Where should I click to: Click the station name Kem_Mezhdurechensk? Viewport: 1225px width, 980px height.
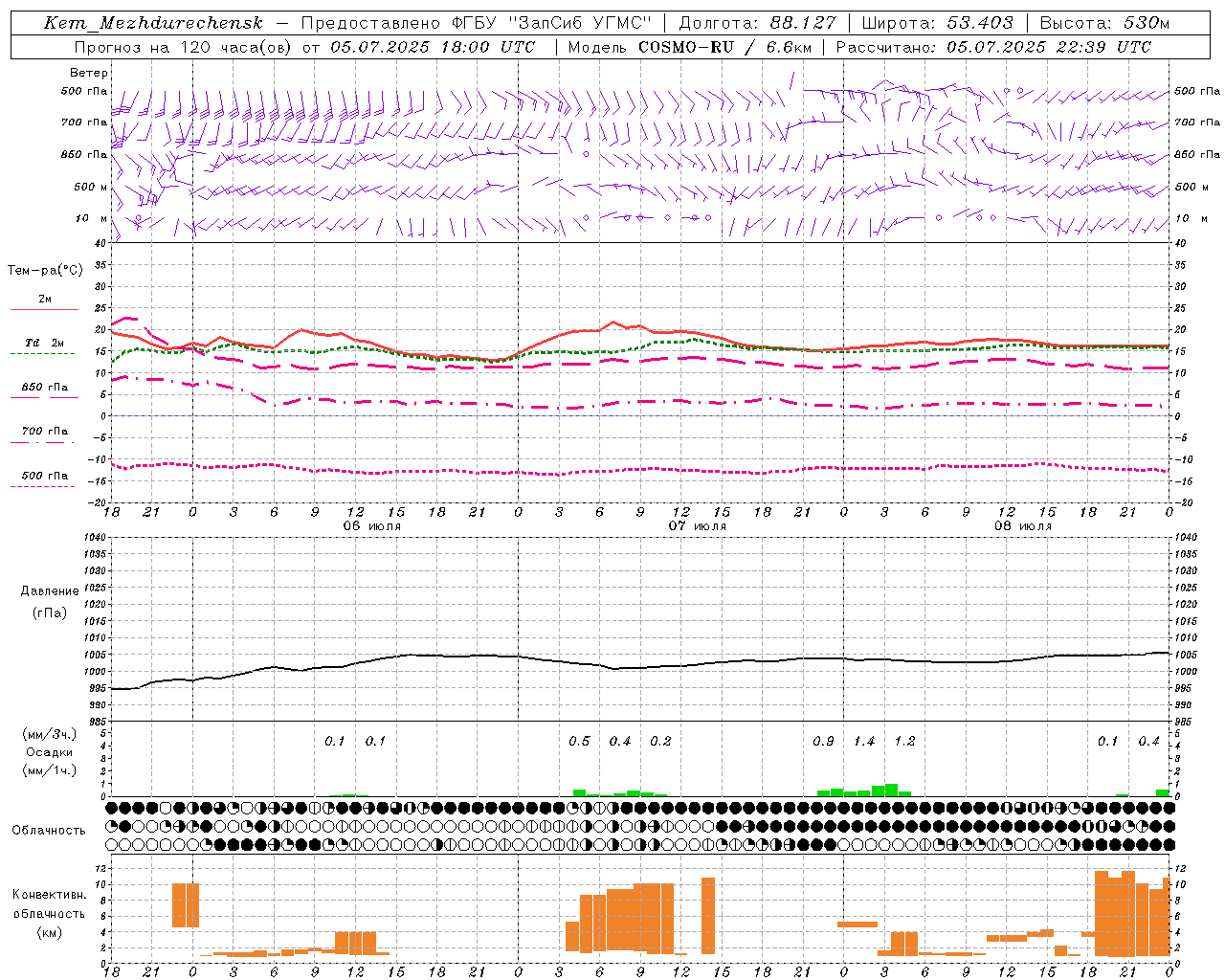(153, 23)
